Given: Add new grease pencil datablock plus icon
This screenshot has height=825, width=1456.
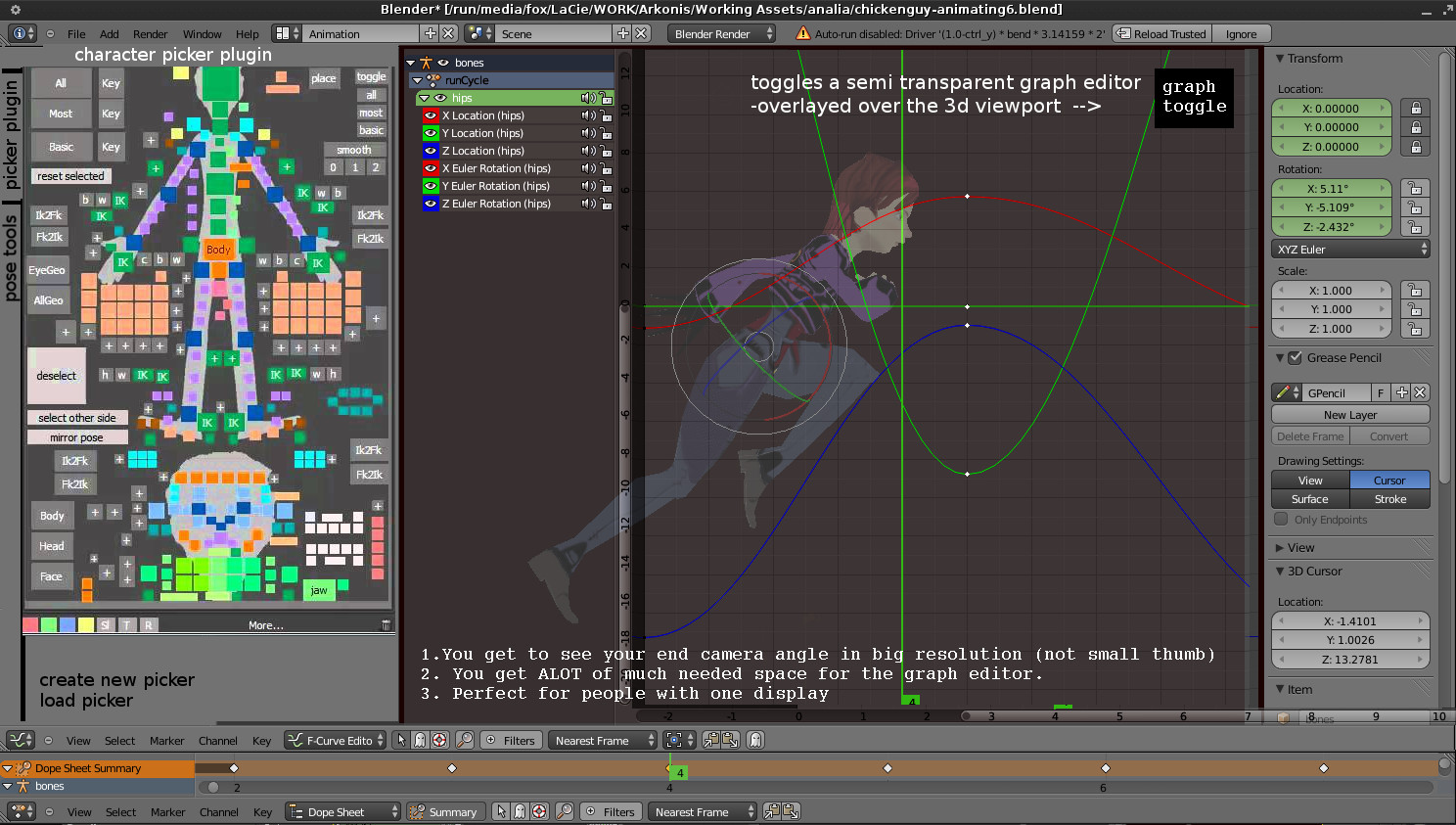Looking at the screenshot, I should [x=1402, y=392].
